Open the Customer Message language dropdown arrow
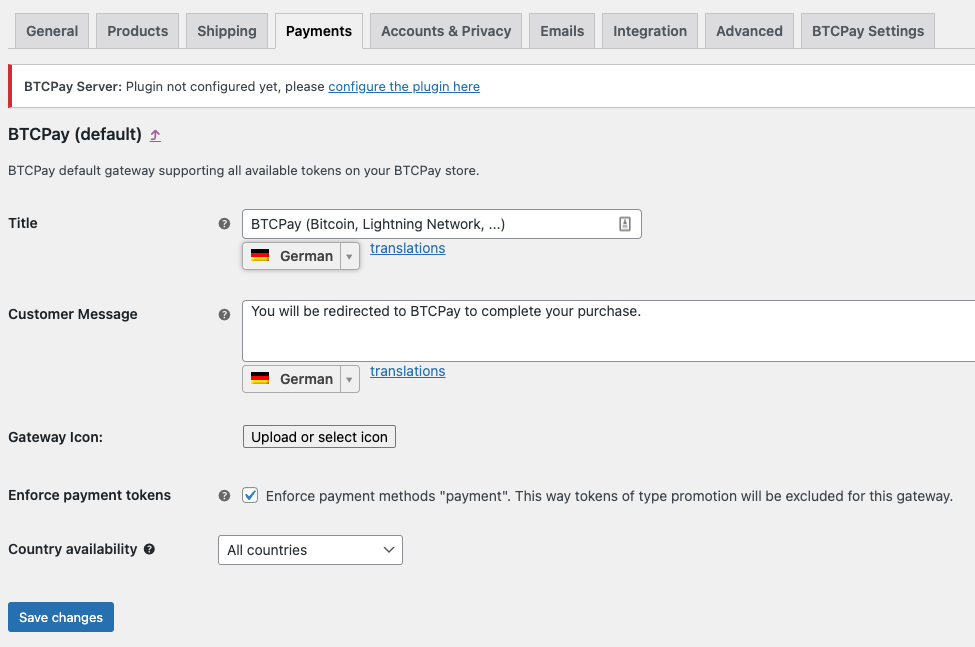Image resolution: width=975 pixels, height=647 pixels. pos(349,379)
